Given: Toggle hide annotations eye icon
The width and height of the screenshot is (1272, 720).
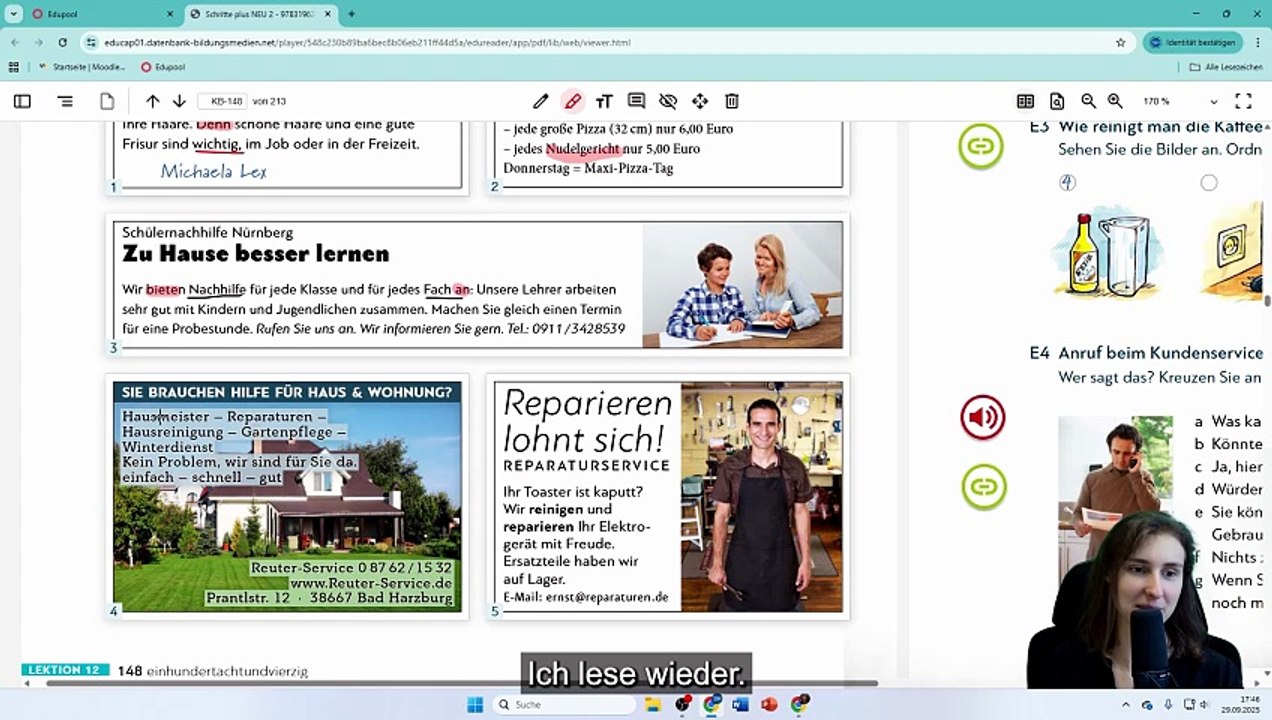Looking at the screenshot, I should (668, 101).
